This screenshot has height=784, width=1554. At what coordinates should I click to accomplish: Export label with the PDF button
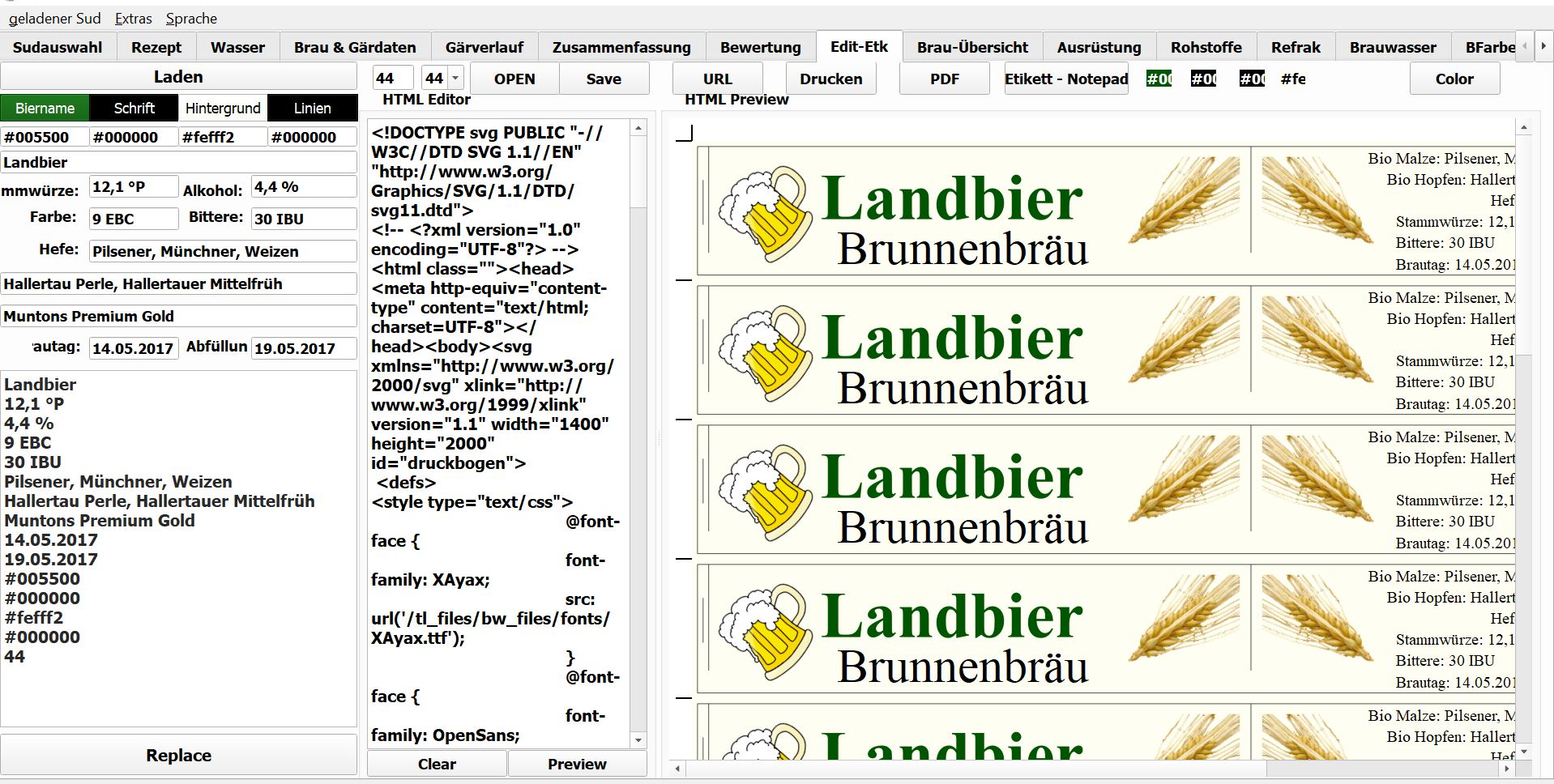[944, 79]
